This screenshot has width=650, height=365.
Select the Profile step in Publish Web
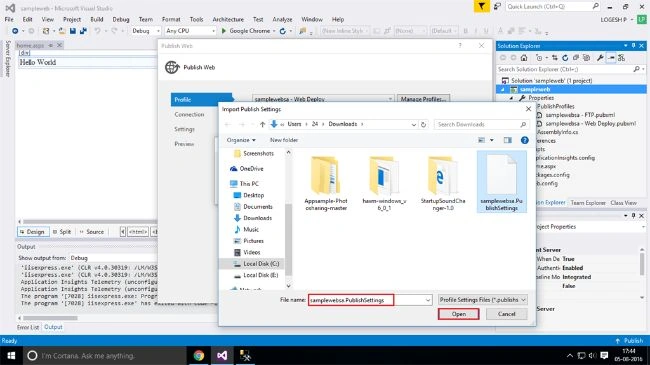pos(201,100)
